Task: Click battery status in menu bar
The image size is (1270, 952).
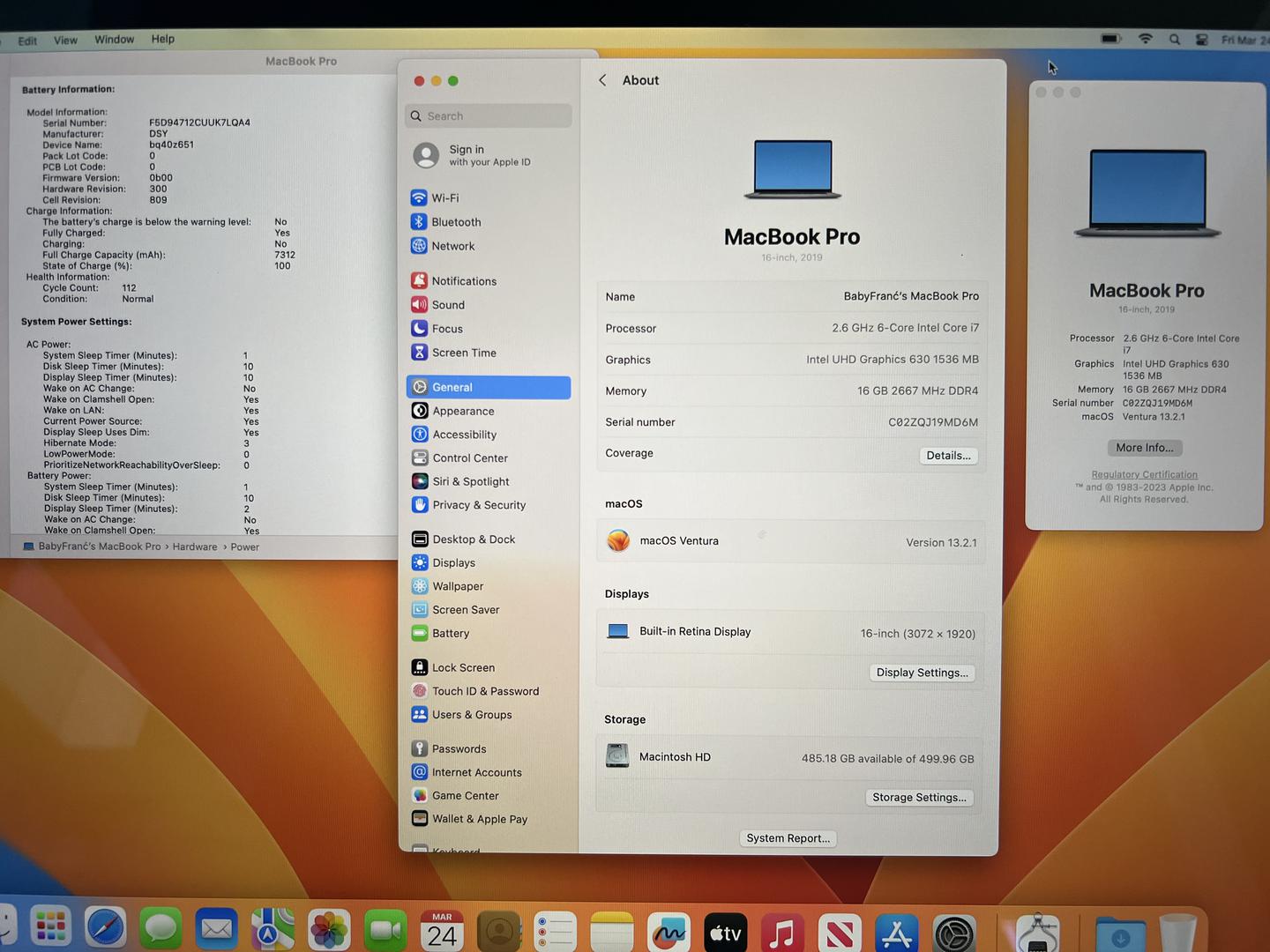Action: 1111,39
